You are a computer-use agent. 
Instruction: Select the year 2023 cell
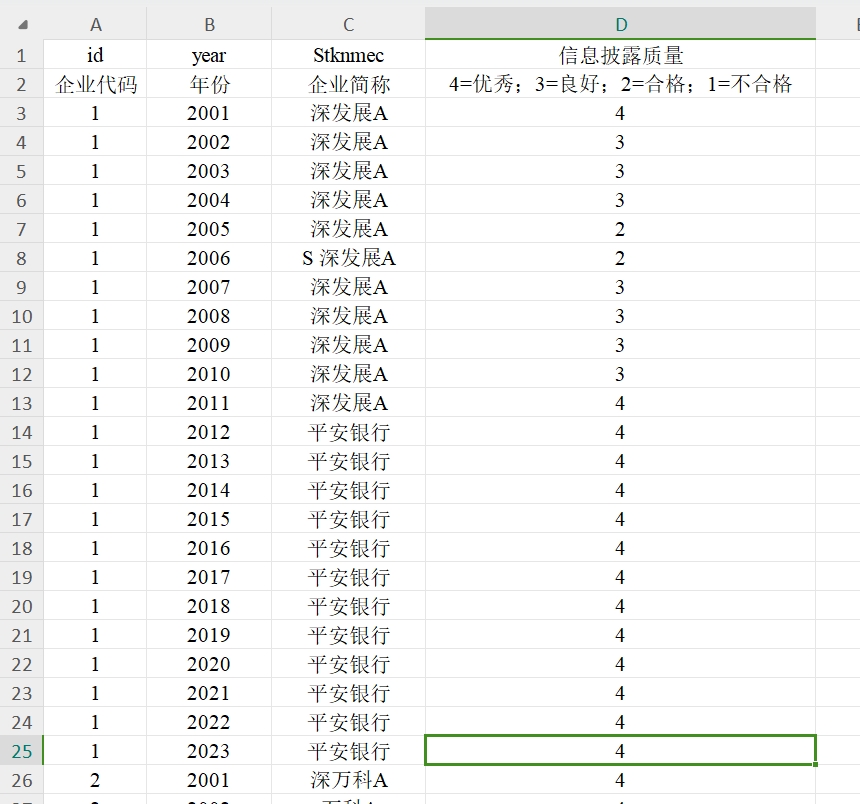click(209, 751)
